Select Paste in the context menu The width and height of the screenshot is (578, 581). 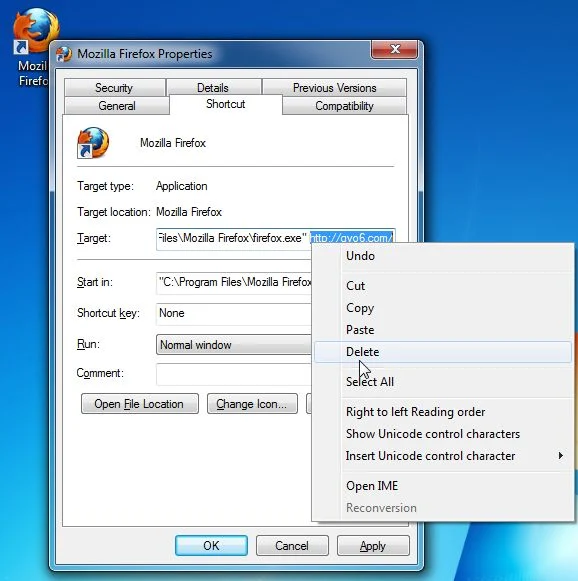click(x=443, y=330)
